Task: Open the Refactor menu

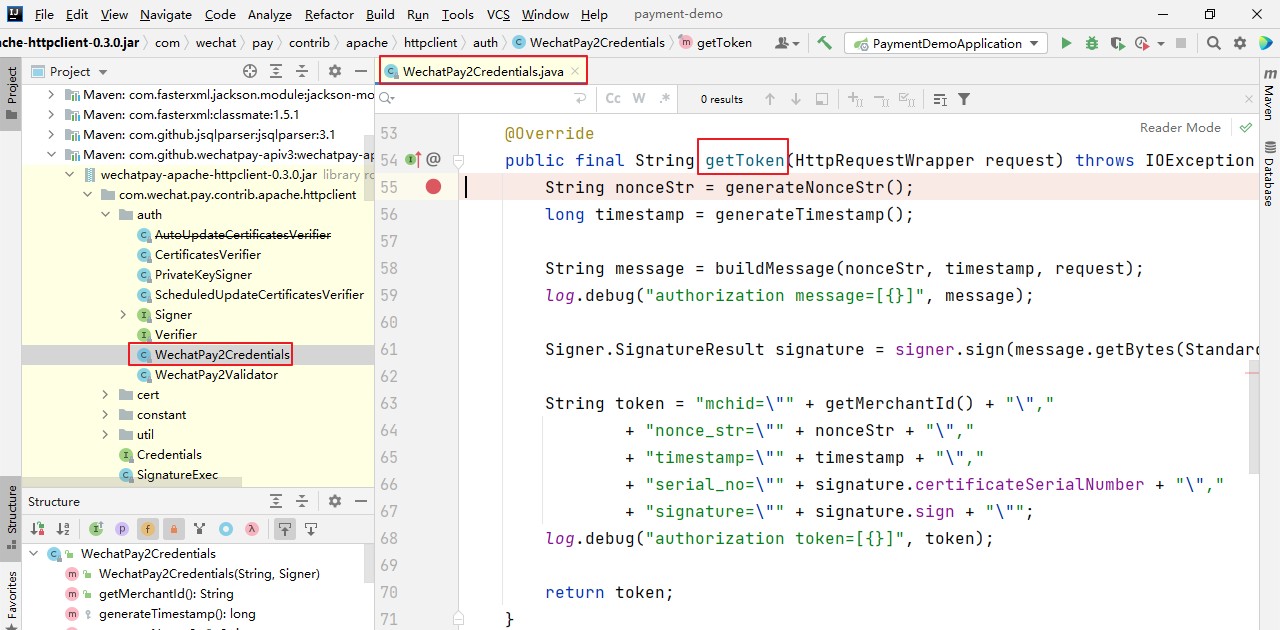Action: [x=329, y=15]
